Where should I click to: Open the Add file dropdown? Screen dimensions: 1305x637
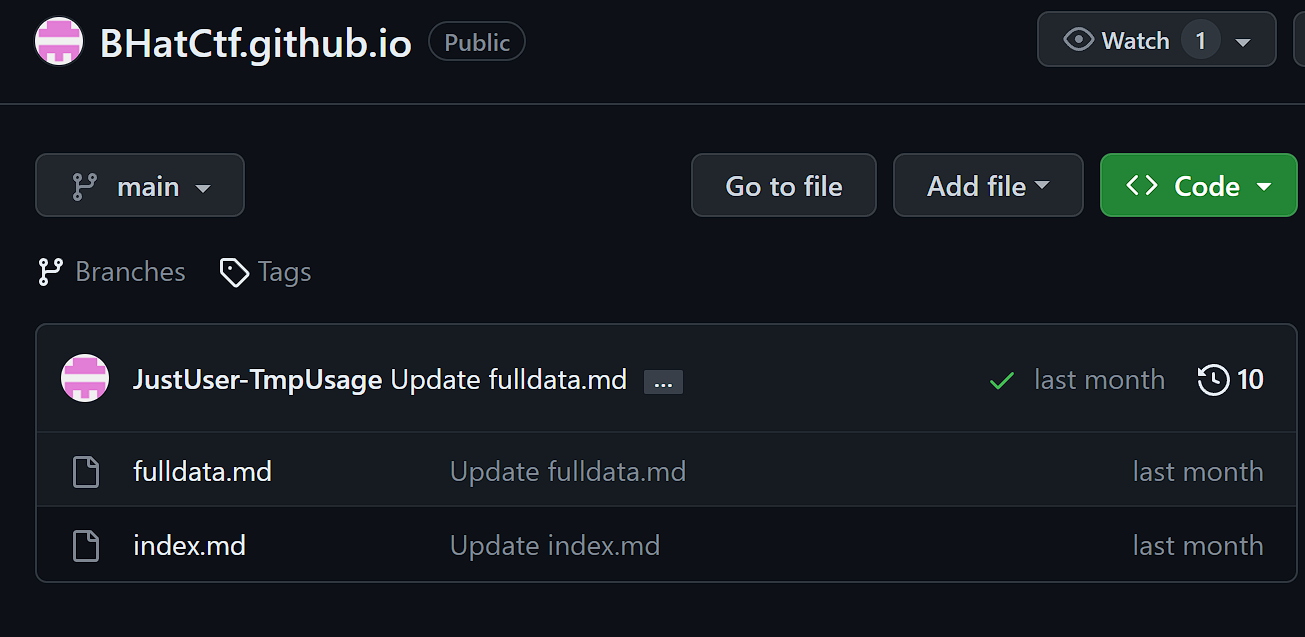coord(988,185)
